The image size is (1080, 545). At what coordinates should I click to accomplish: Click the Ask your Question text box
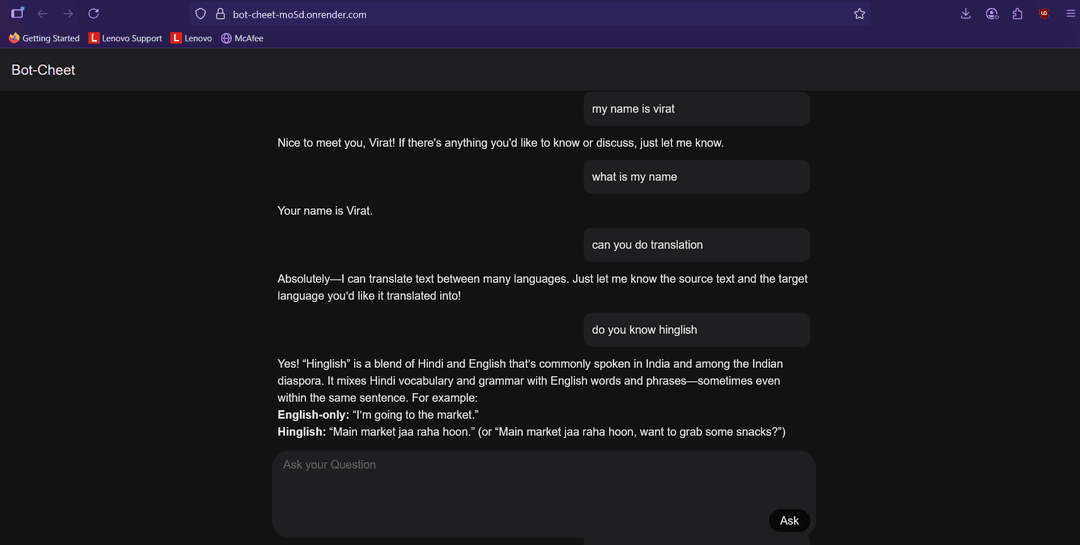coord(520,480)
